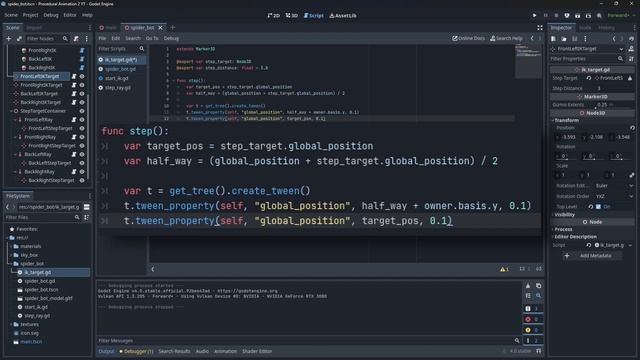Open Rotation Order YXZ dropdown
Image resolution: width=640 pixels, height=360 pixels.
613,196
